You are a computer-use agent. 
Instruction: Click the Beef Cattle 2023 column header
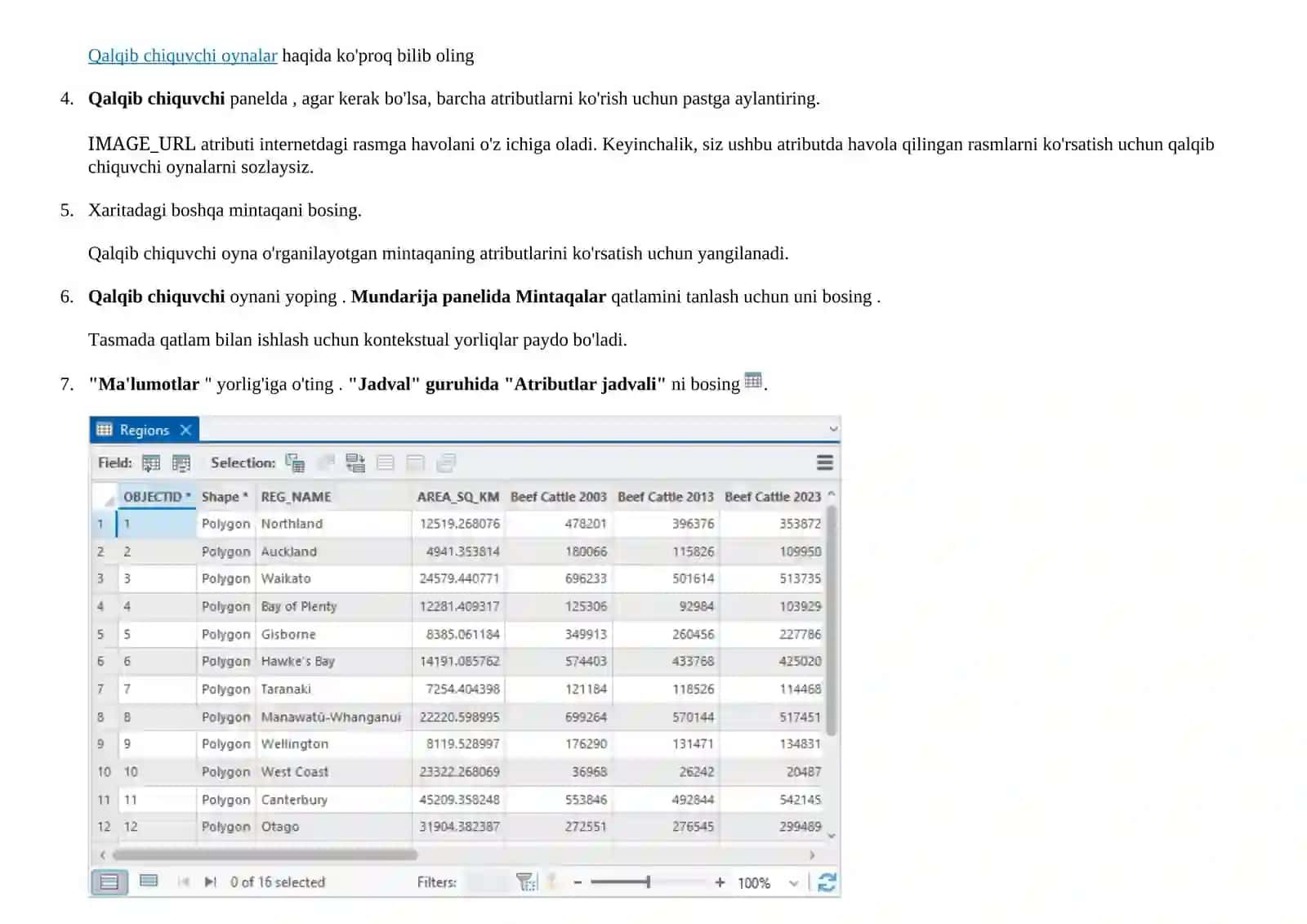click(x=773, y=497)
